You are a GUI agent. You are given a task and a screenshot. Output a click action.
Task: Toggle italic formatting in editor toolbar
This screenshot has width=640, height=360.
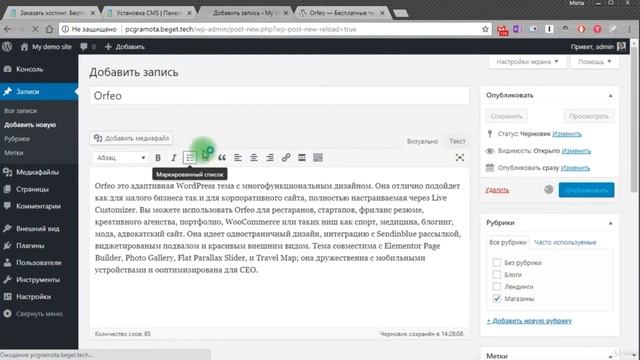point(173,158)
